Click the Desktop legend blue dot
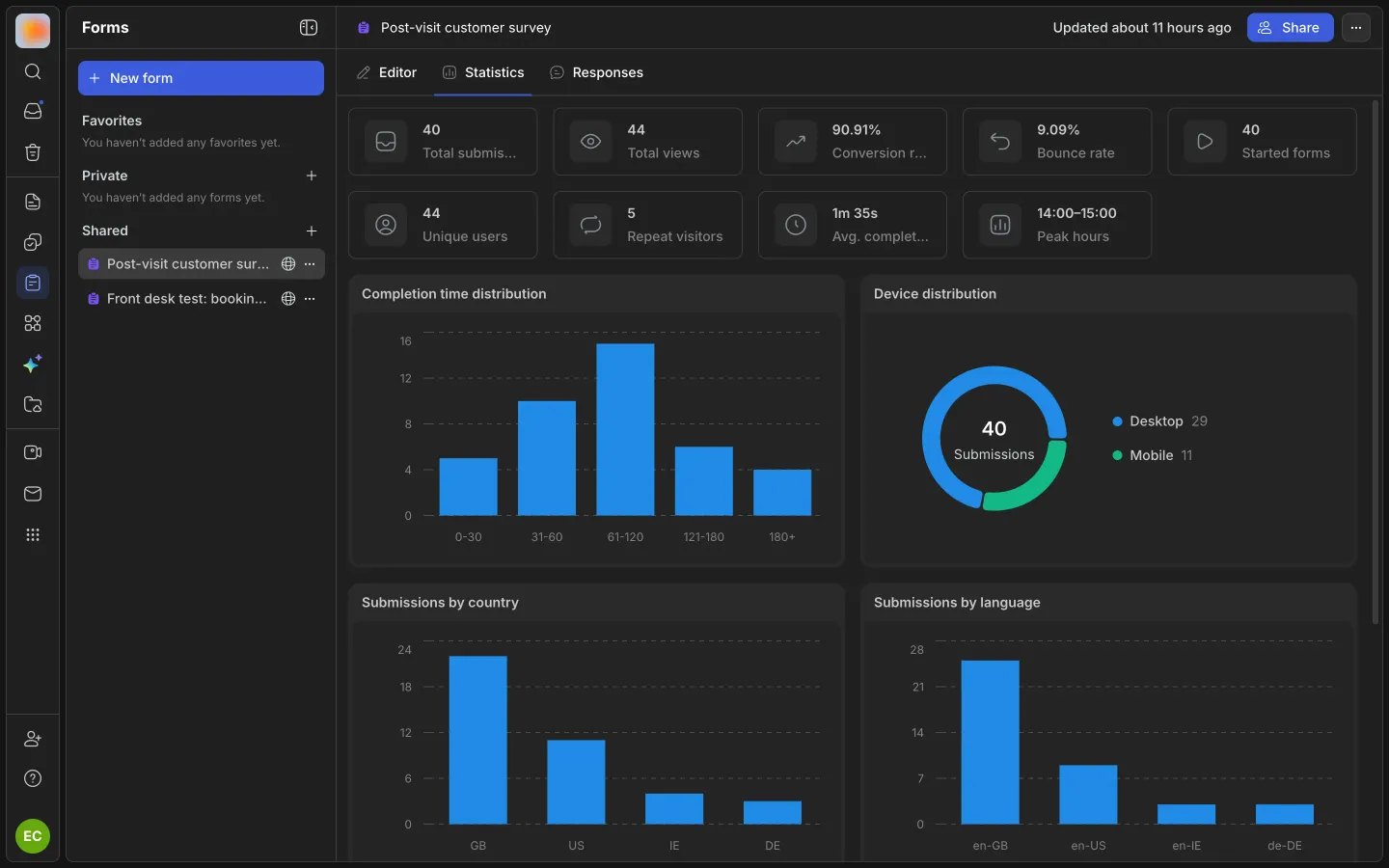Screen dimensions: 1389x868 click(x=1117, y=421)
